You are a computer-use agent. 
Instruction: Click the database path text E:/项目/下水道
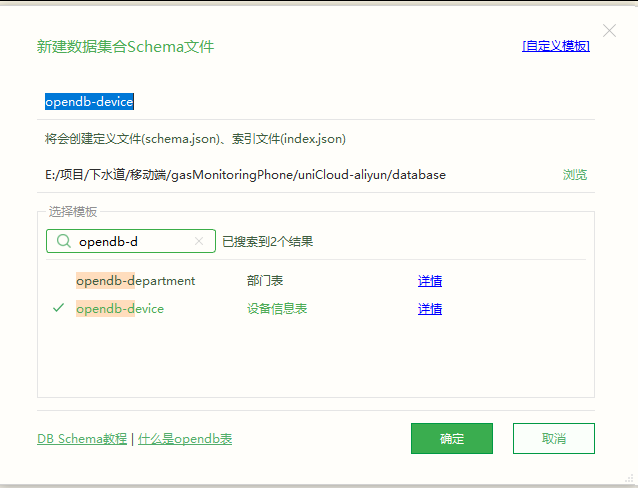[x=245, y=175]
